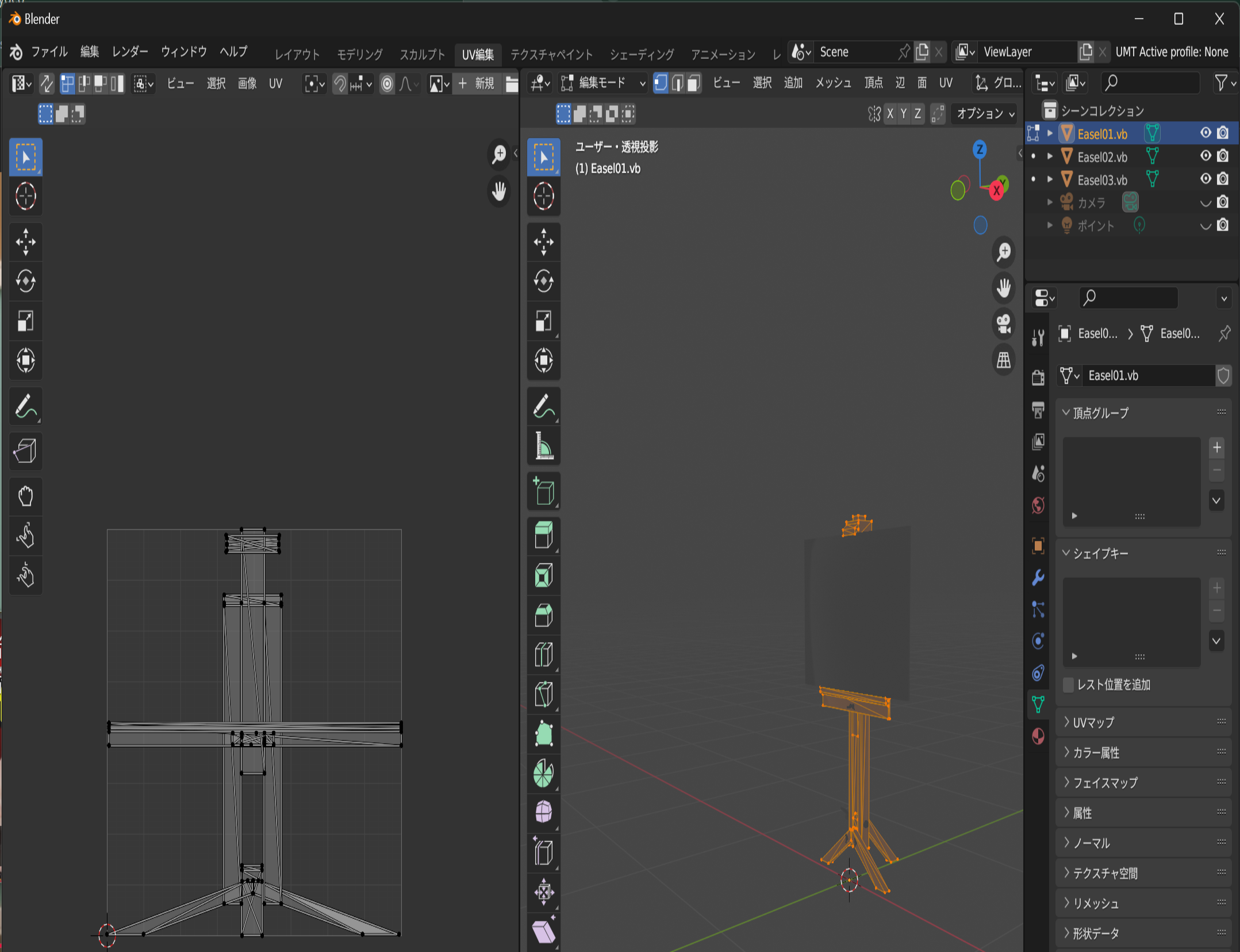This screenshot has width=1240, height=952.
Task: Click the outliner search field
Action: [1150, 83]
